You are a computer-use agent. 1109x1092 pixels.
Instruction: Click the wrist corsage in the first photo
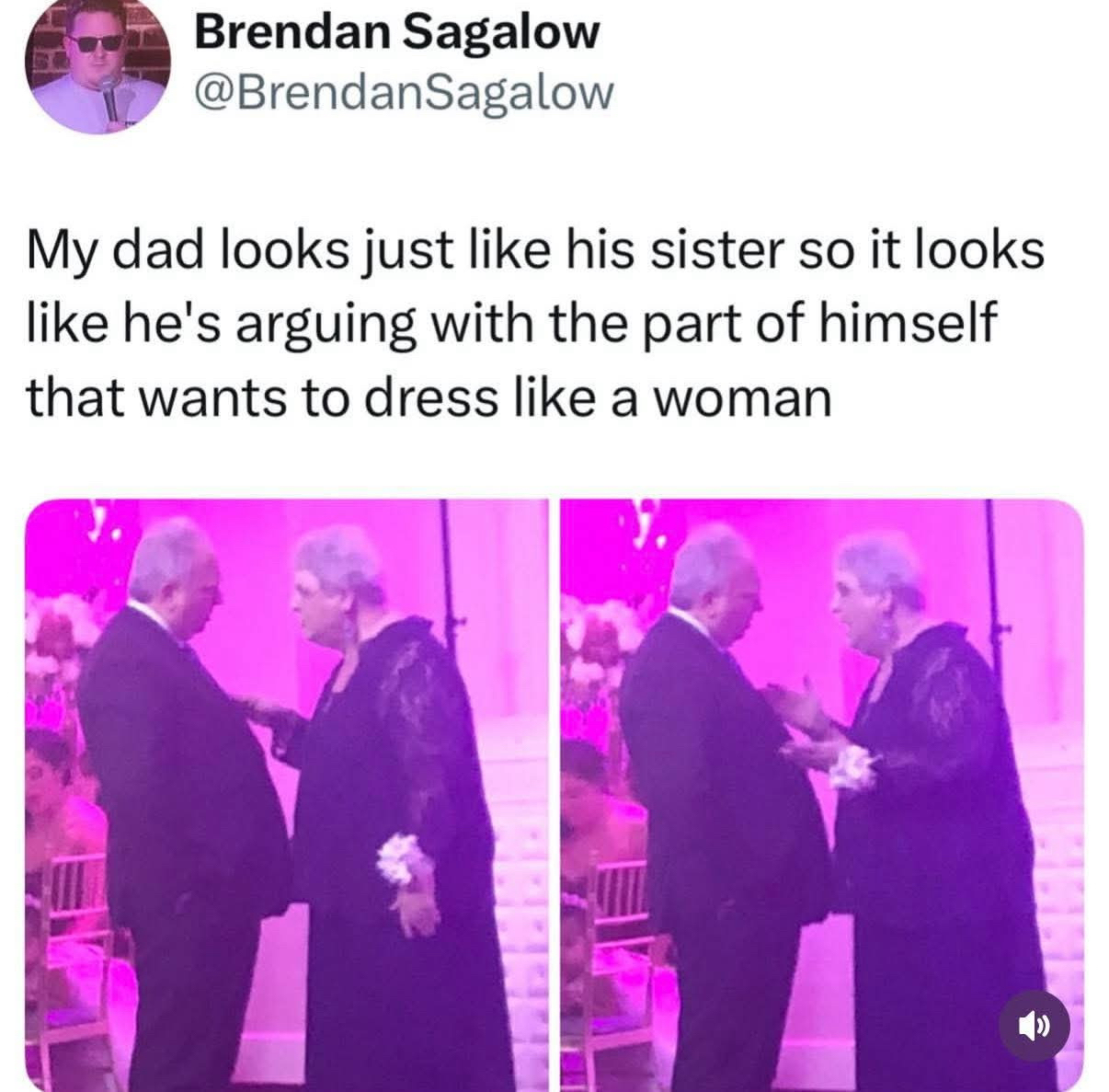[x=404, y=858]
